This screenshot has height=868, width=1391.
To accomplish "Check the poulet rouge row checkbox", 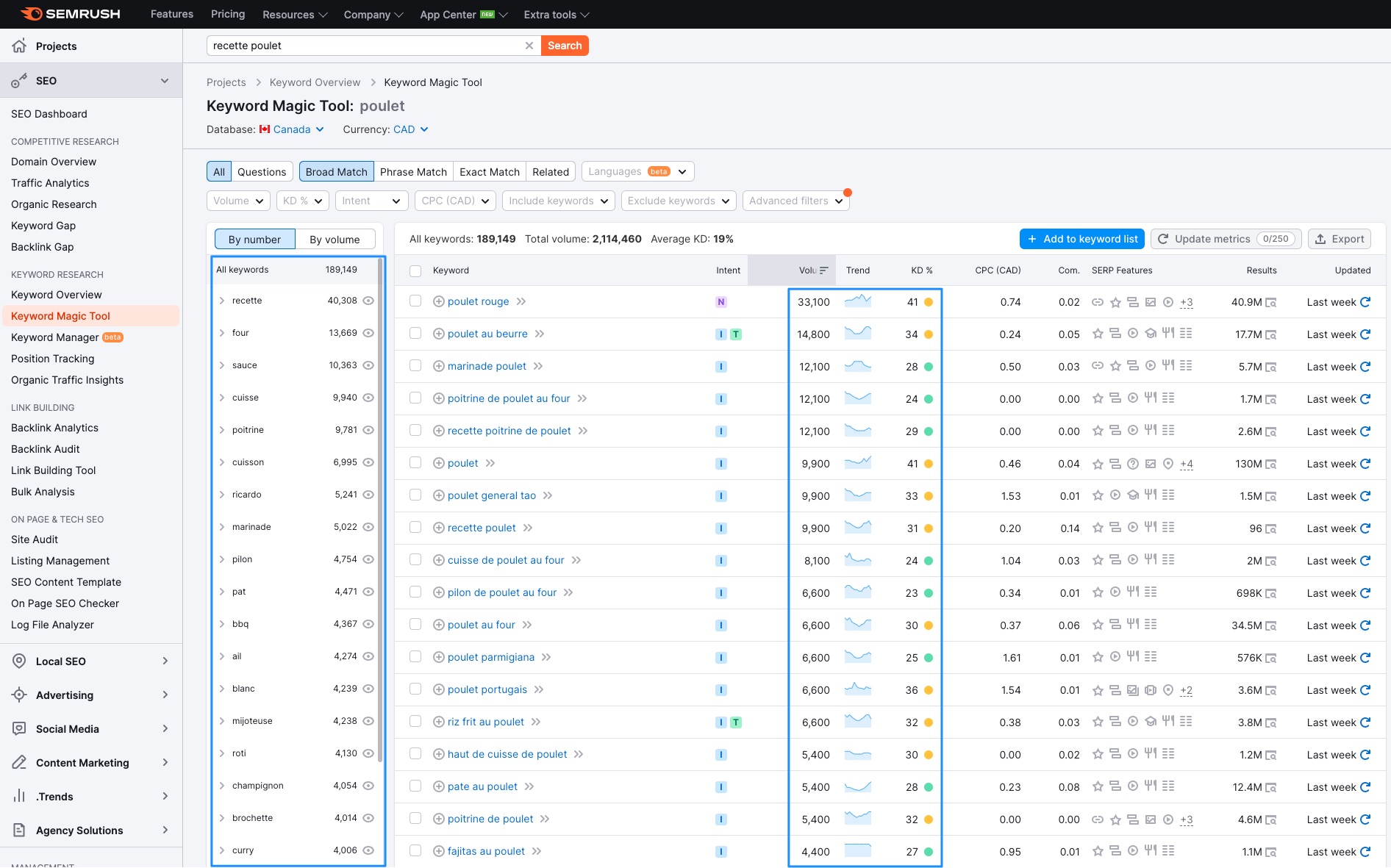I will click(x=415, y=301).
